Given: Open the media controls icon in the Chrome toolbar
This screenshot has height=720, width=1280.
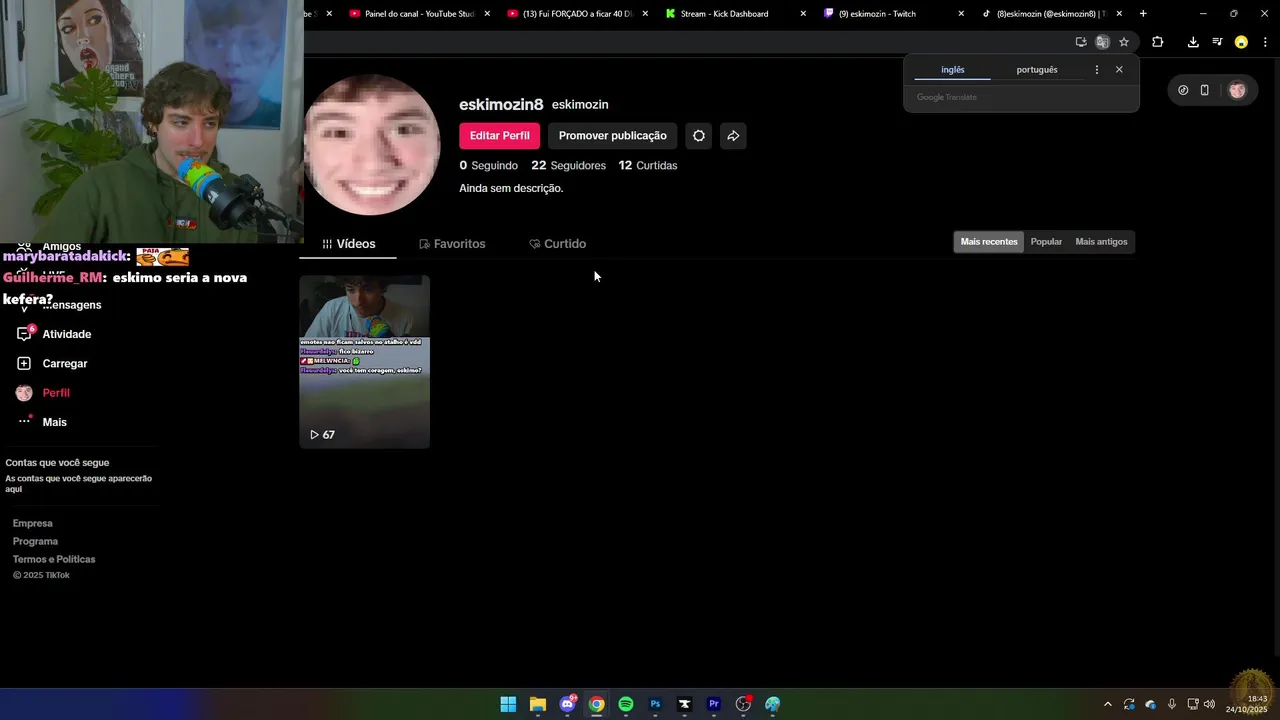Looking at the screenshot, I should pyautogui.click(x=1217, y=42).
